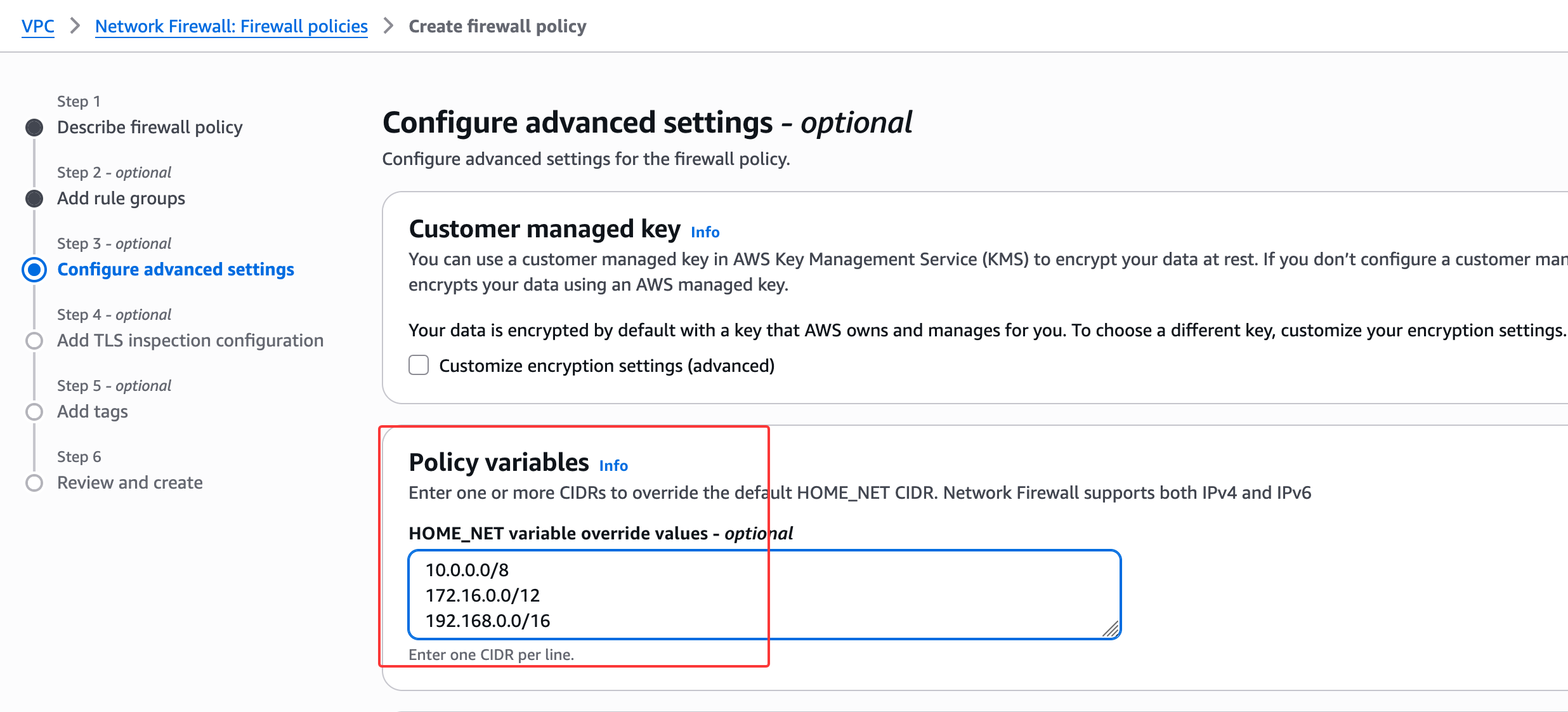The image size is (1568, 712).
Task: Open Info link beside Policy variables
Action: coord(613,466)
